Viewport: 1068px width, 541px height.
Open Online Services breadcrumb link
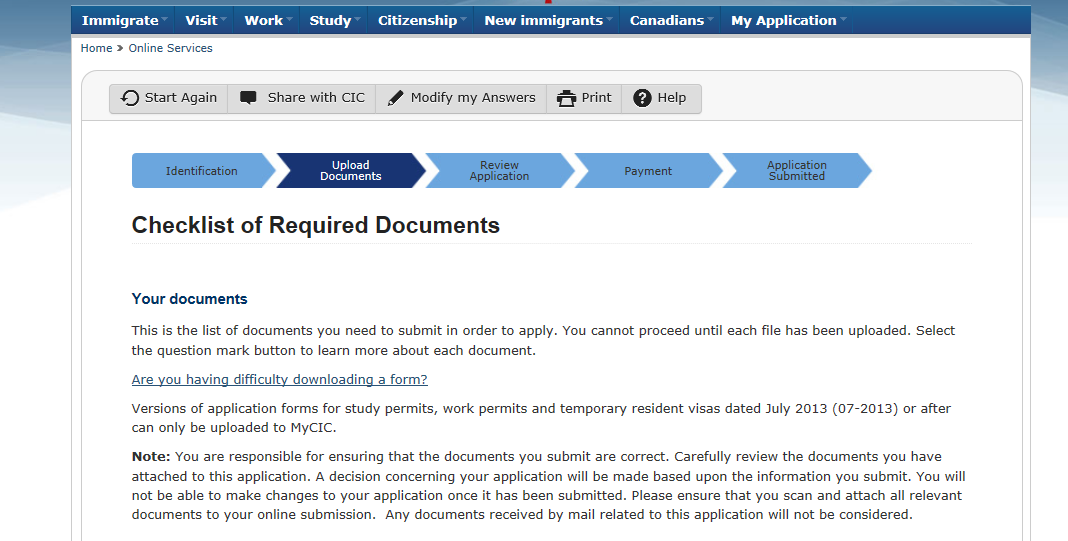click(x=170, y=48)
